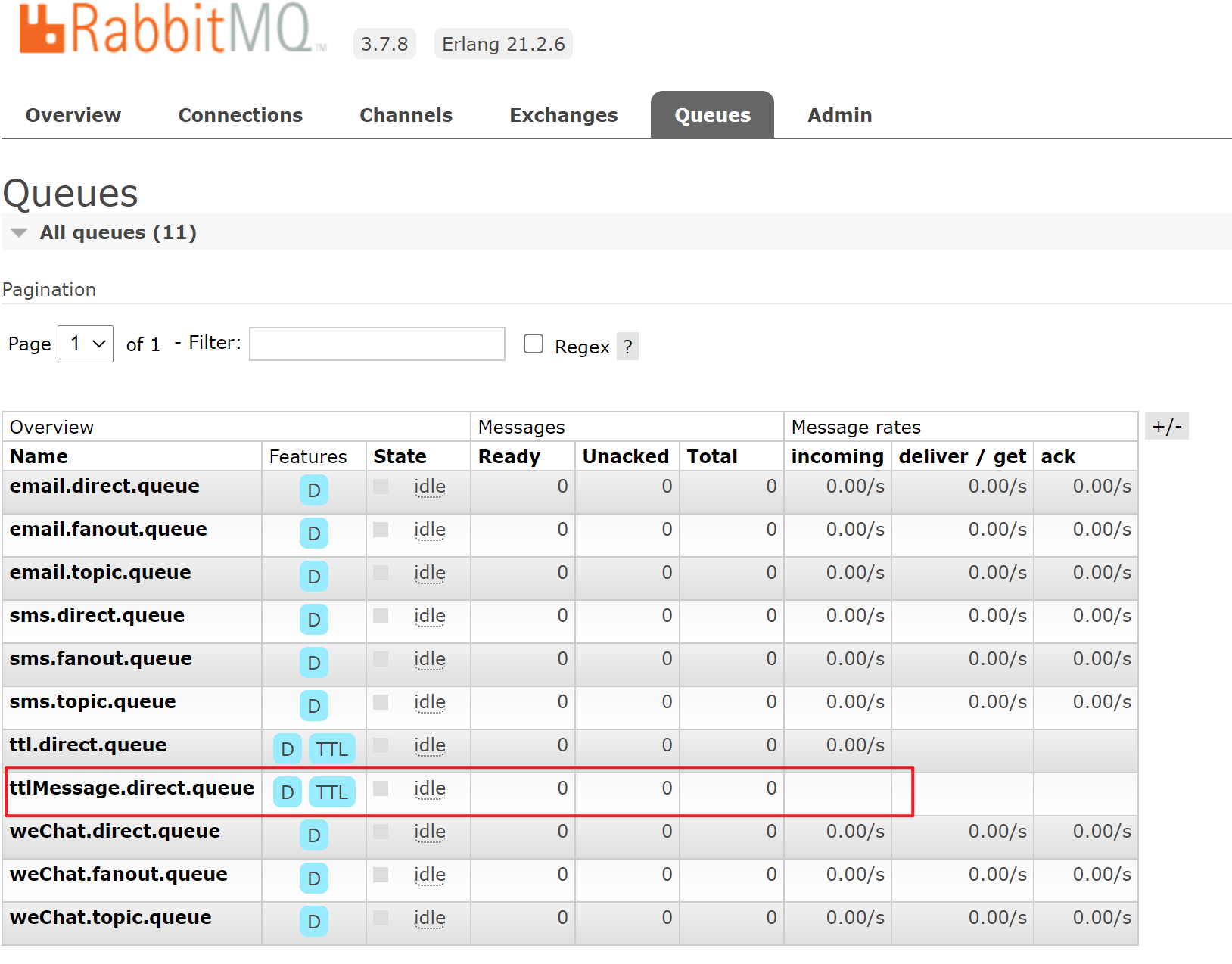1232x964 pixels.
Task: Collapse the All queues section
Action: pyautogui.click(x=20, y=233)
